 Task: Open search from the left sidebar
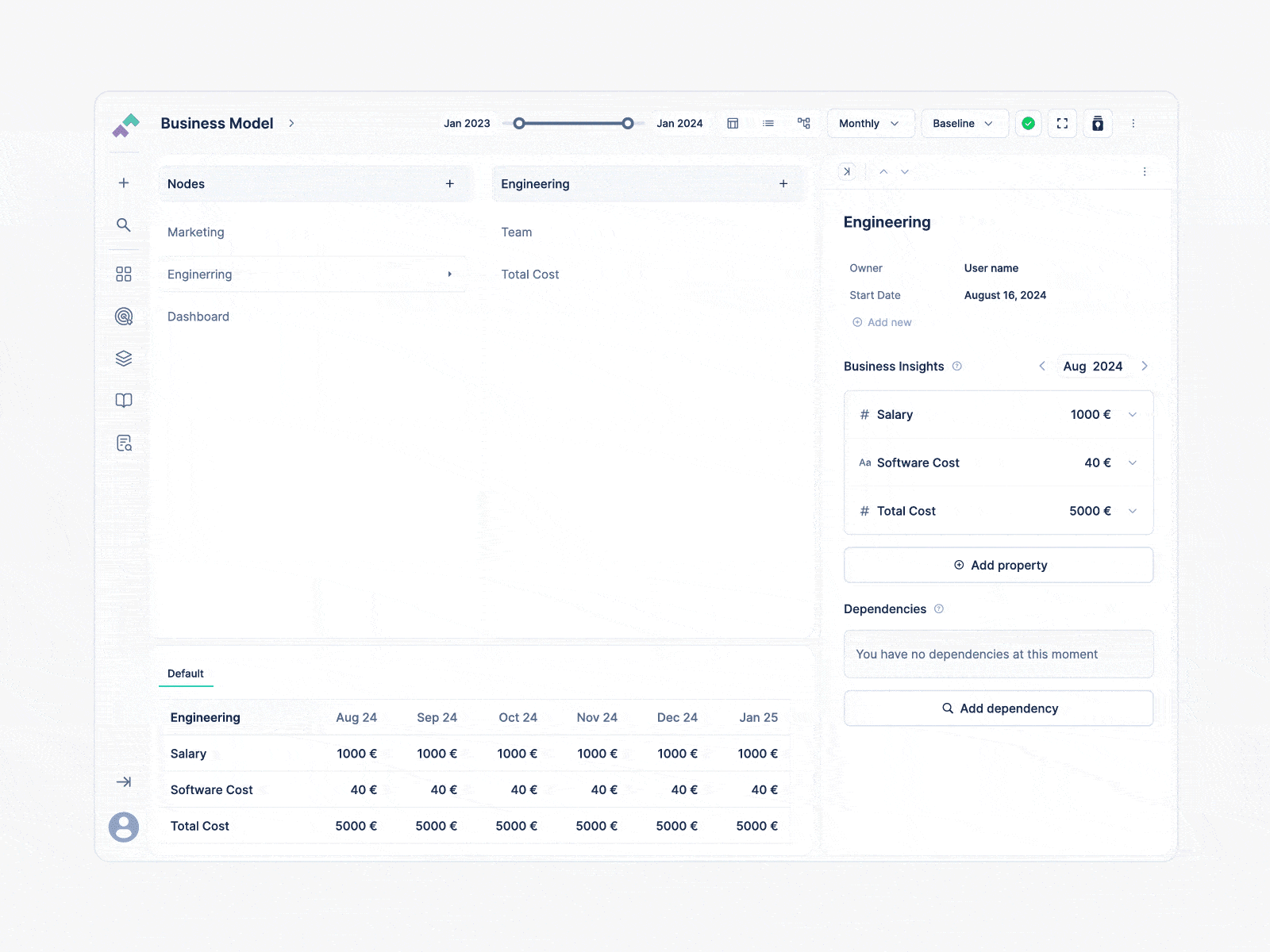(124, 225)
